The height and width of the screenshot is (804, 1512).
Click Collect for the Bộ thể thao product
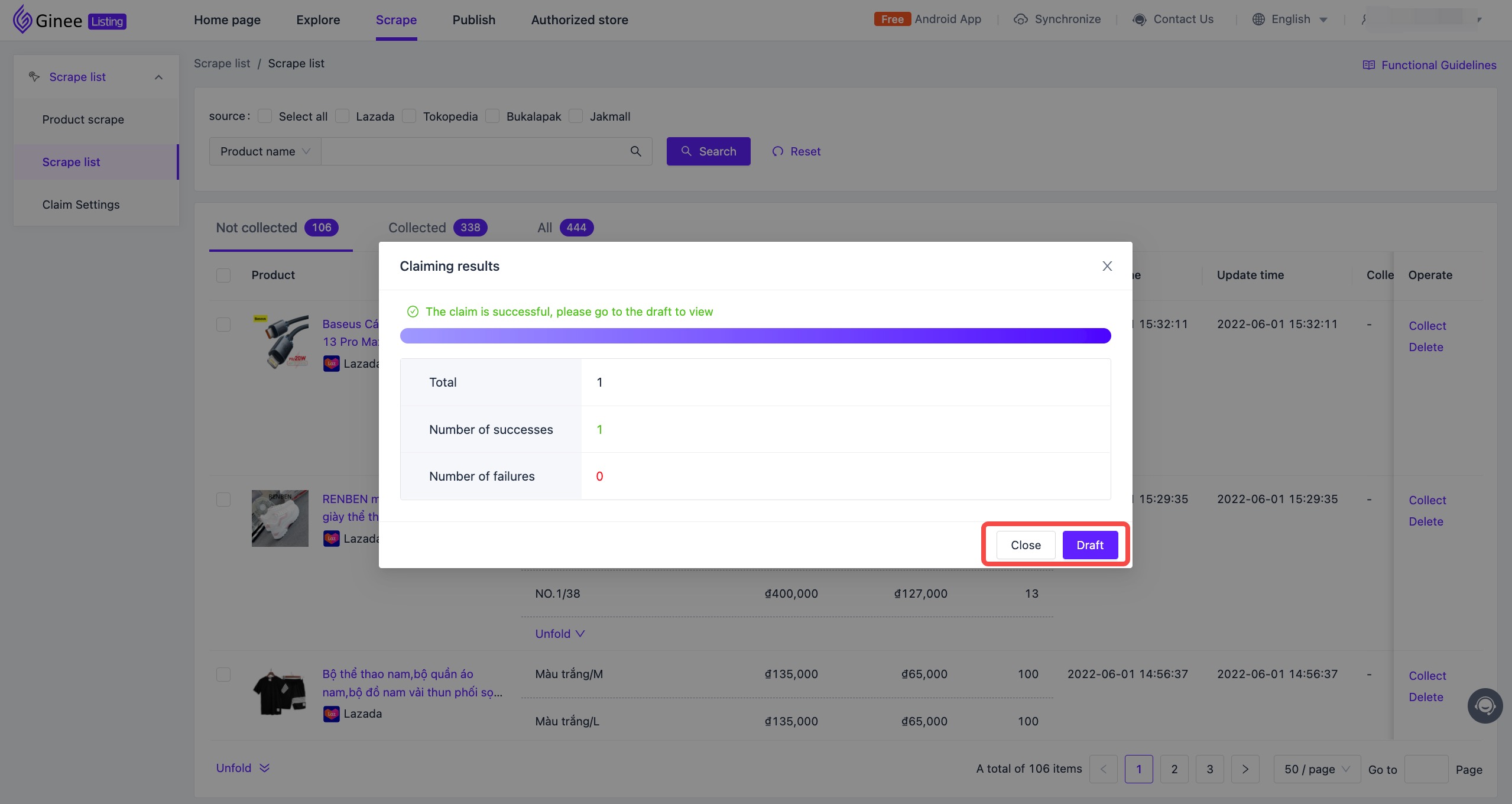point(1427,676)
